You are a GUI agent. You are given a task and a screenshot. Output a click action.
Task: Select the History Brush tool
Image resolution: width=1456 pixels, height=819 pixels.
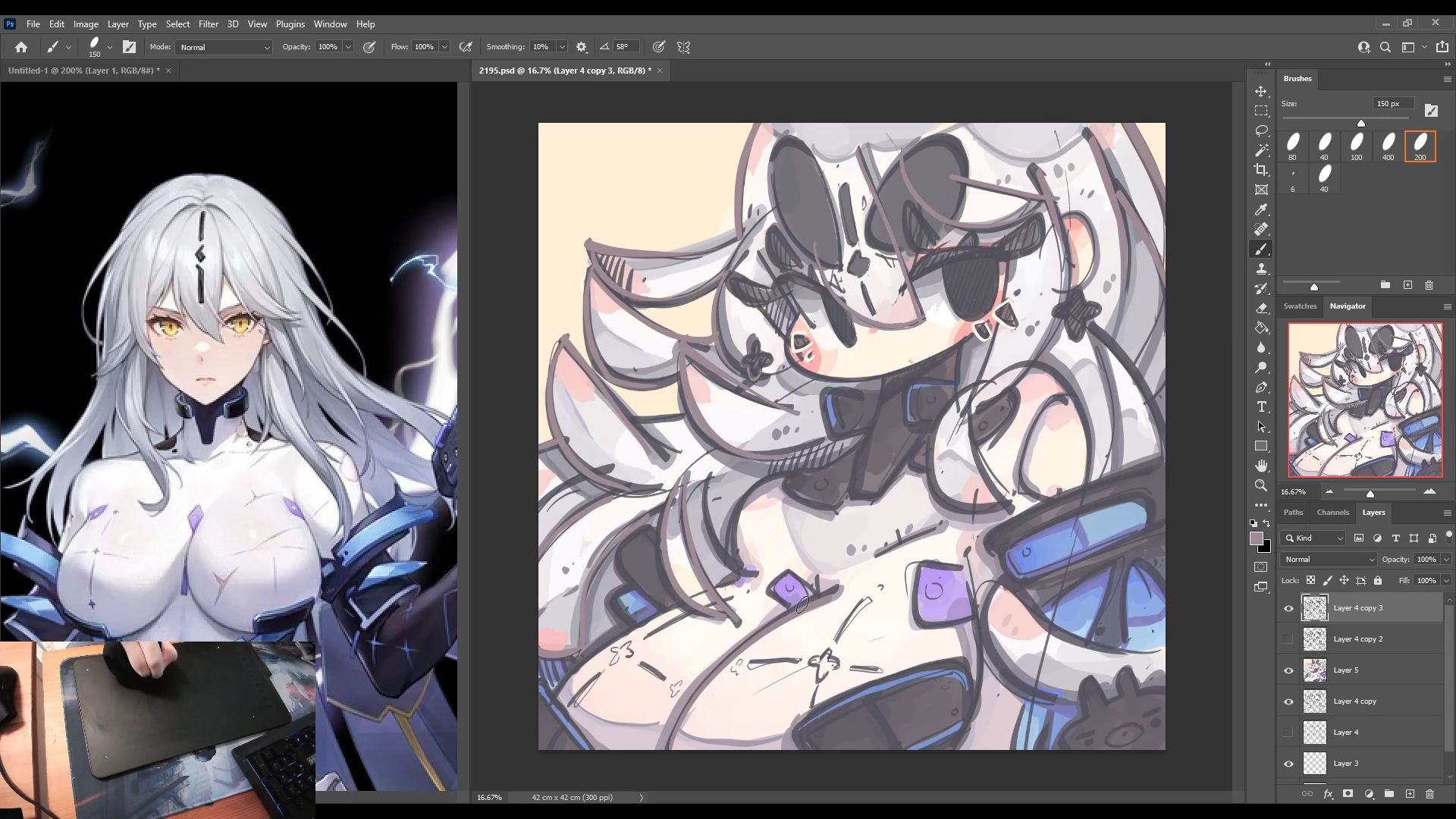1261,288
